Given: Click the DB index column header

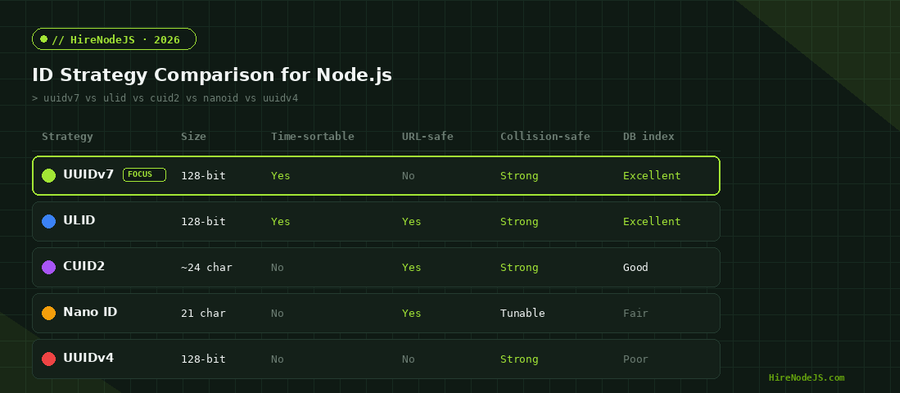Looking at the screenshot, I should (649, 137).
